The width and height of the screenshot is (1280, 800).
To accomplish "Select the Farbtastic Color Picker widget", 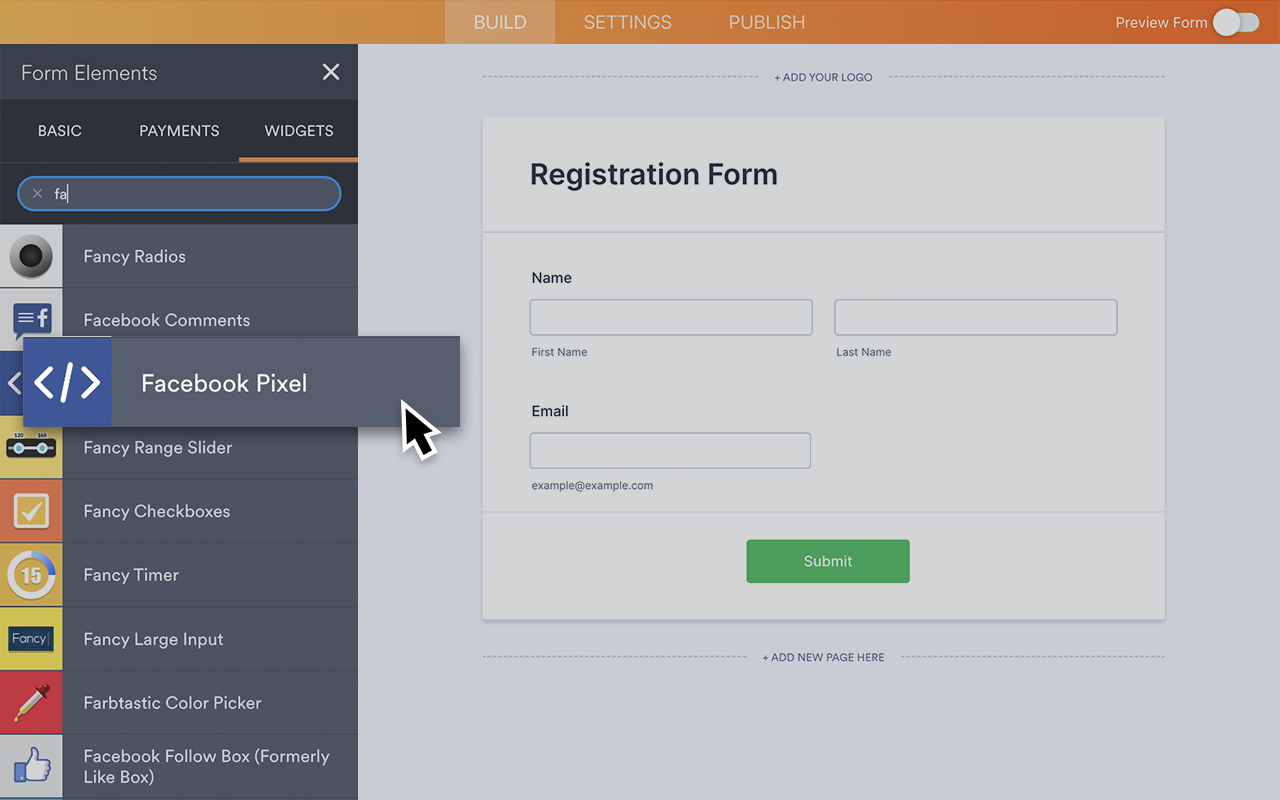I will pyautogui.click(x=31, y=702).
